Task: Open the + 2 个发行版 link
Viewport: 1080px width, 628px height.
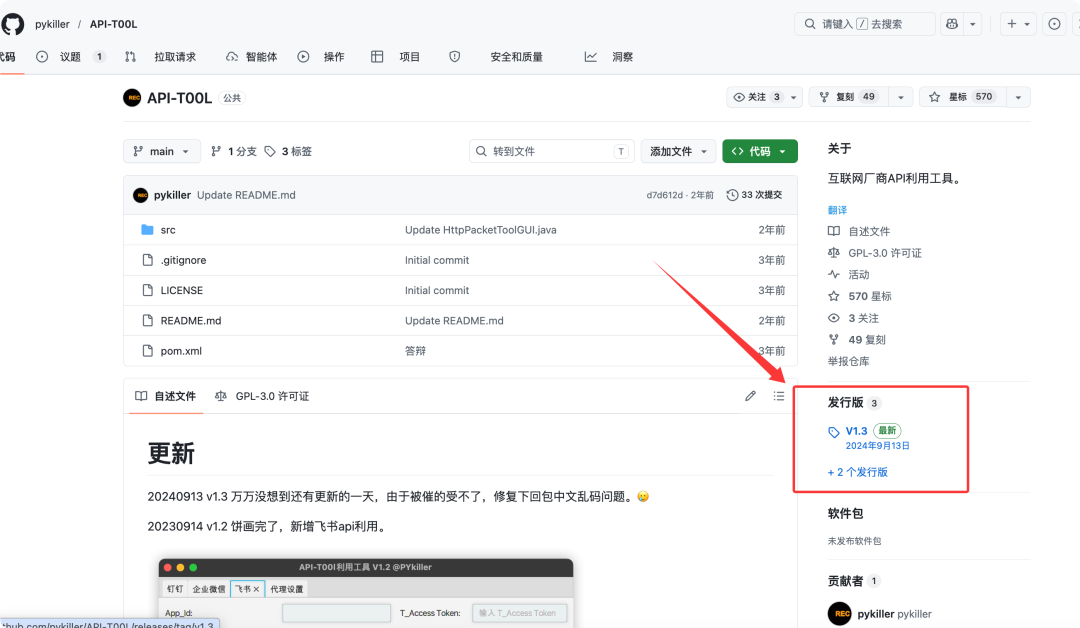Action: point(858,472)
